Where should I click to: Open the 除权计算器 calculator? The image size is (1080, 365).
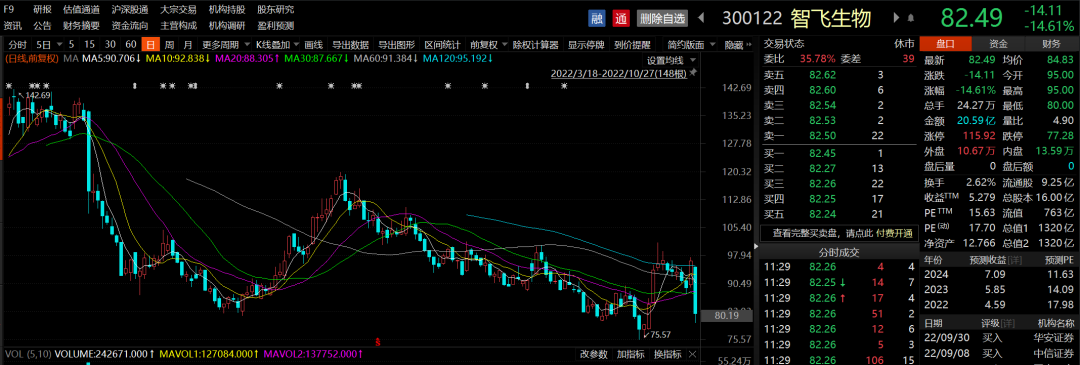[x=535, y=45]
